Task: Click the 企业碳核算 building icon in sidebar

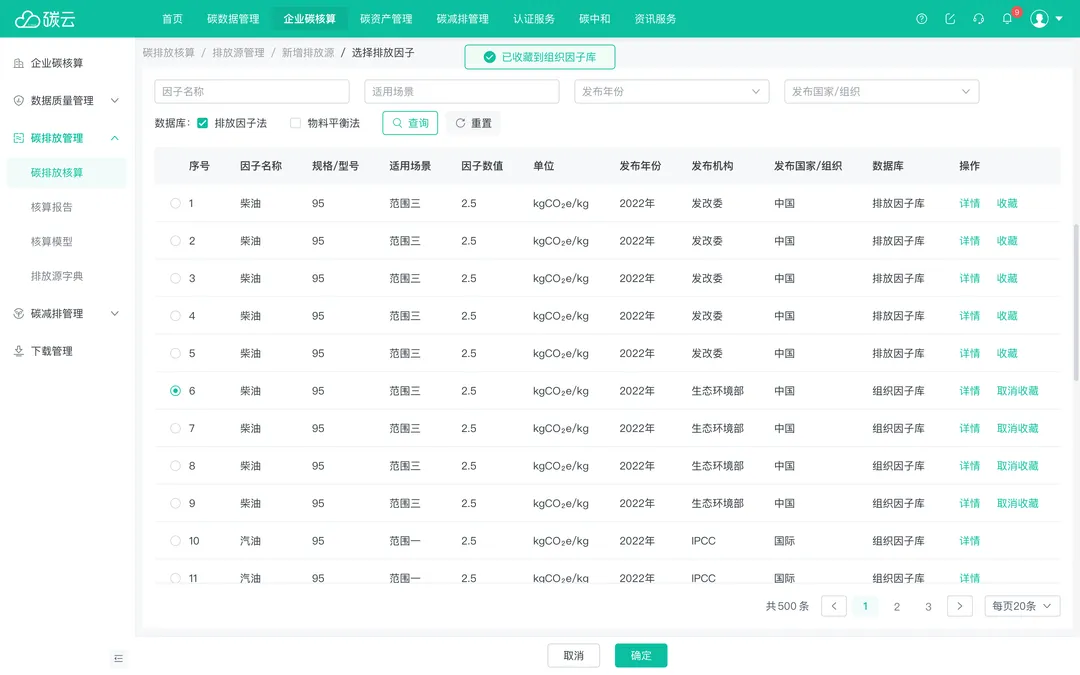Action: pos(19,63)
